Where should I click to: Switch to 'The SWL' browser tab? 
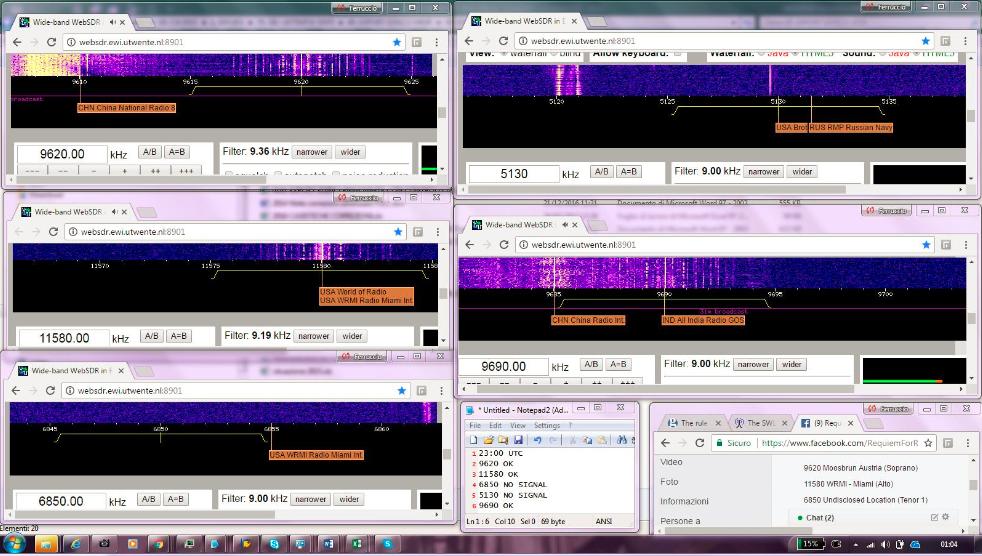[x=760, y=423]
